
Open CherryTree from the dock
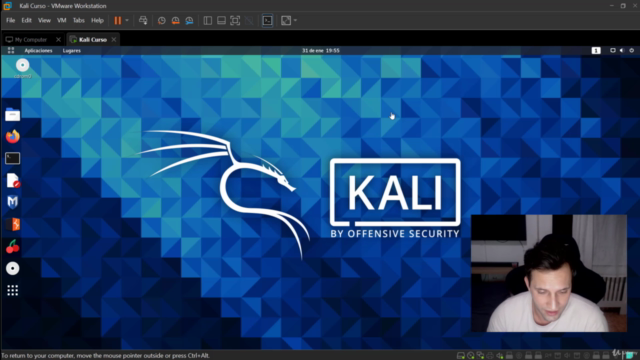point(13,247)
